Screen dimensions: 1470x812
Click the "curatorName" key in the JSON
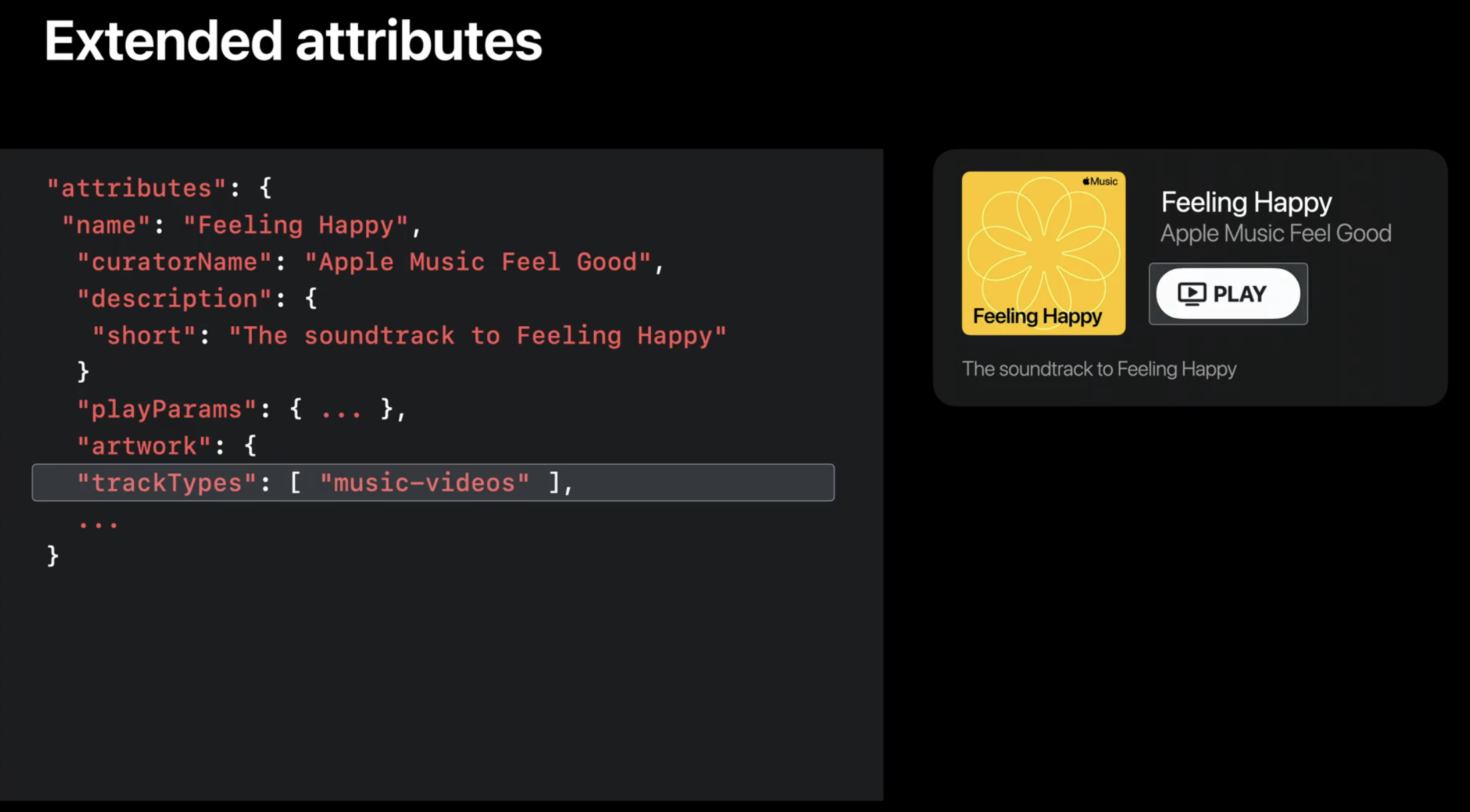point(174,262)
